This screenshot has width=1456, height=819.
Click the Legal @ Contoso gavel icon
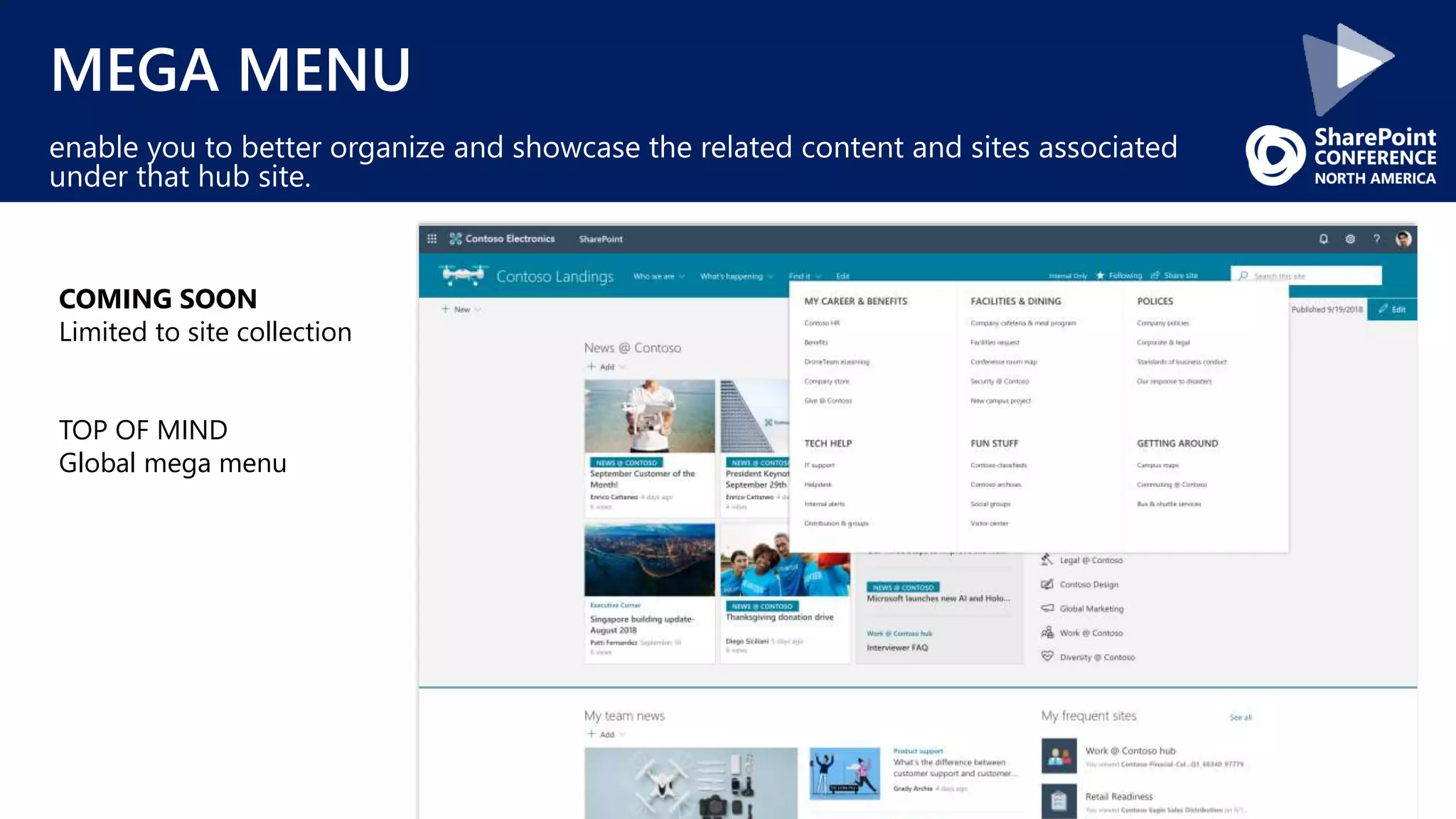click(1047, 560)
